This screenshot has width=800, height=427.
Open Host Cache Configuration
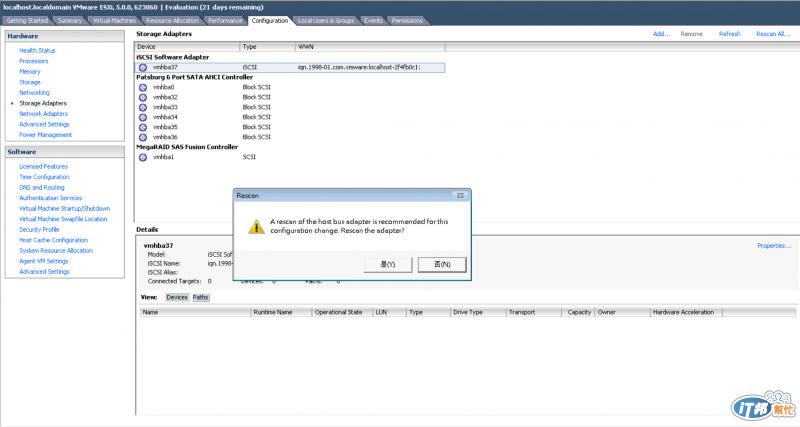point(54,240)
